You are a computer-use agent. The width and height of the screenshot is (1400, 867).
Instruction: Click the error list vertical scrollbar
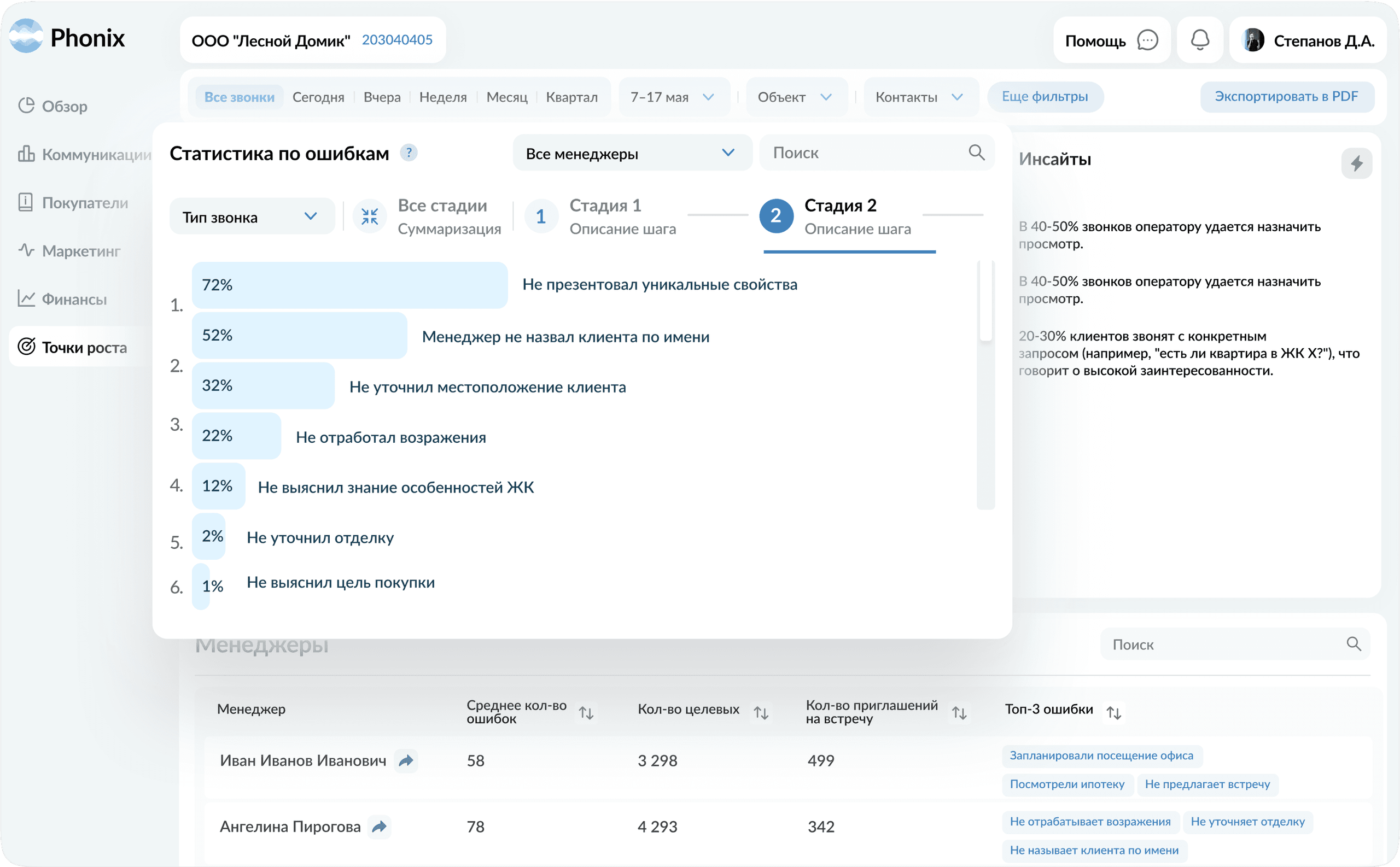985,301
